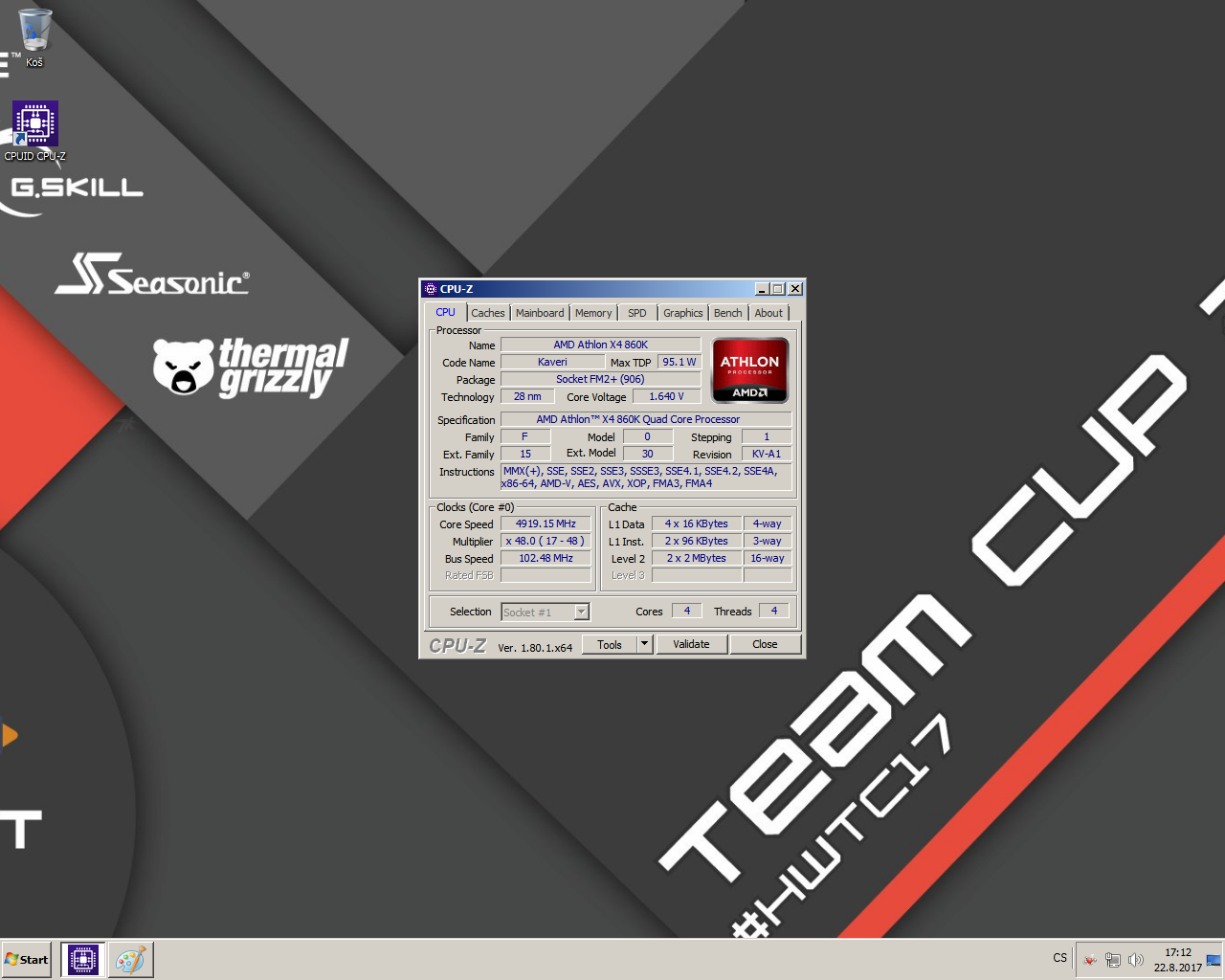The width and height of the screenshot is (1225, 980).
Task: Click the 95.1 W Max TDP value
Action: click(x=679, y=362)
